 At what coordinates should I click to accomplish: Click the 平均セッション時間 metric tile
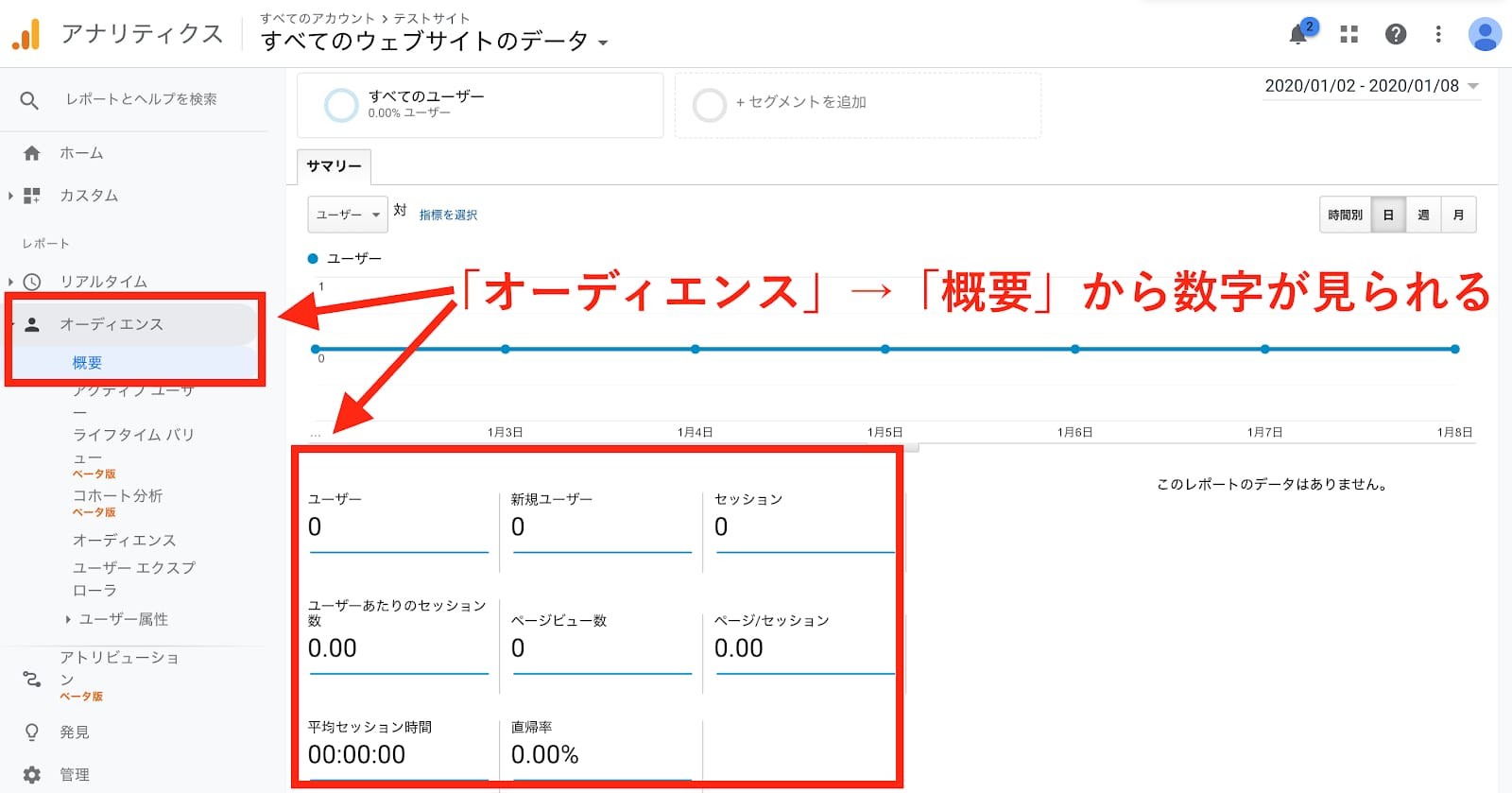click(x=399, y=750)
